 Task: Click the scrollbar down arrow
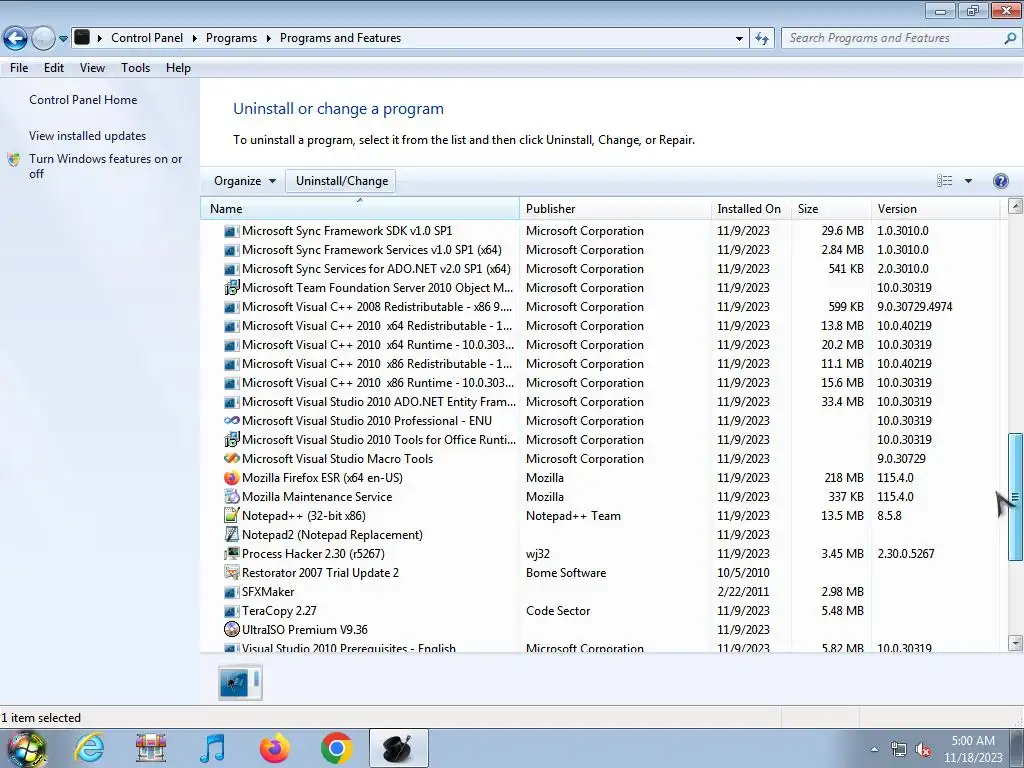tap(1015, 643)
